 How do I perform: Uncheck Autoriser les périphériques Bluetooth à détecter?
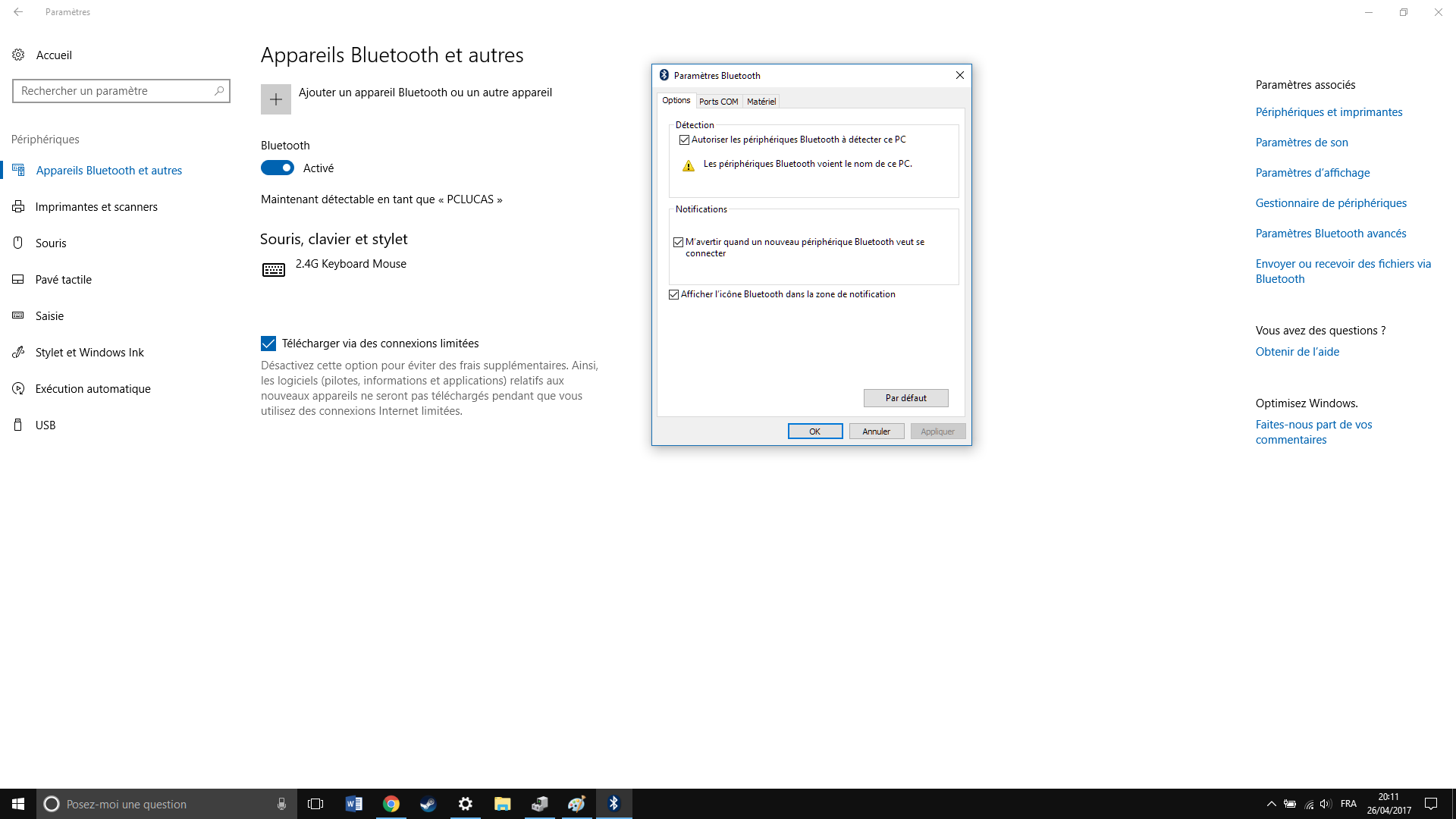pos(685,140)
